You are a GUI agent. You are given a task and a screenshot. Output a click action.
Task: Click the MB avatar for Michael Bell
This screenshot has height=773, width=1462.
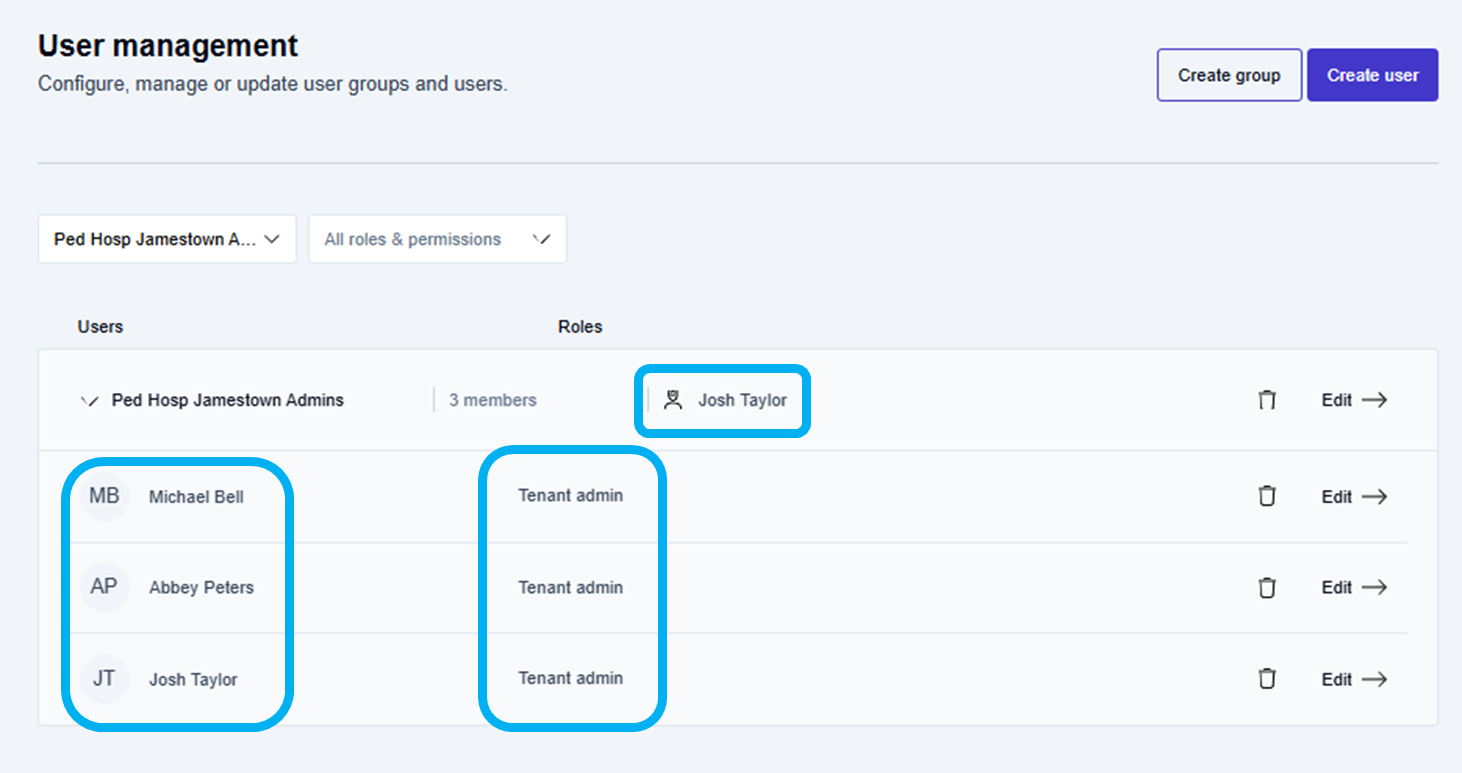point(104,496)
